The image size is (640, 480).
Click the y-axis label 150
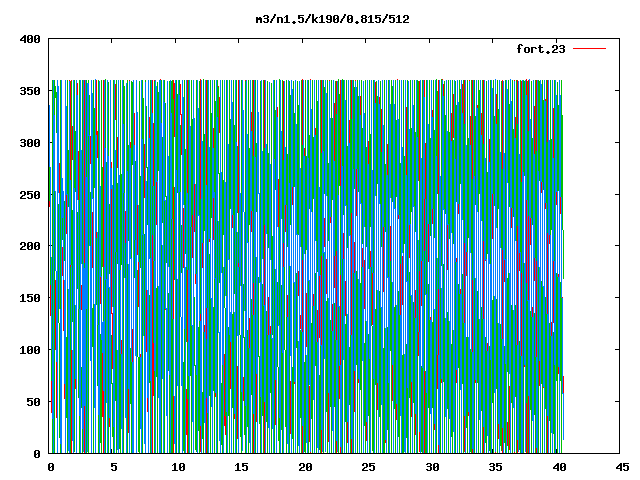coord(30,298)
